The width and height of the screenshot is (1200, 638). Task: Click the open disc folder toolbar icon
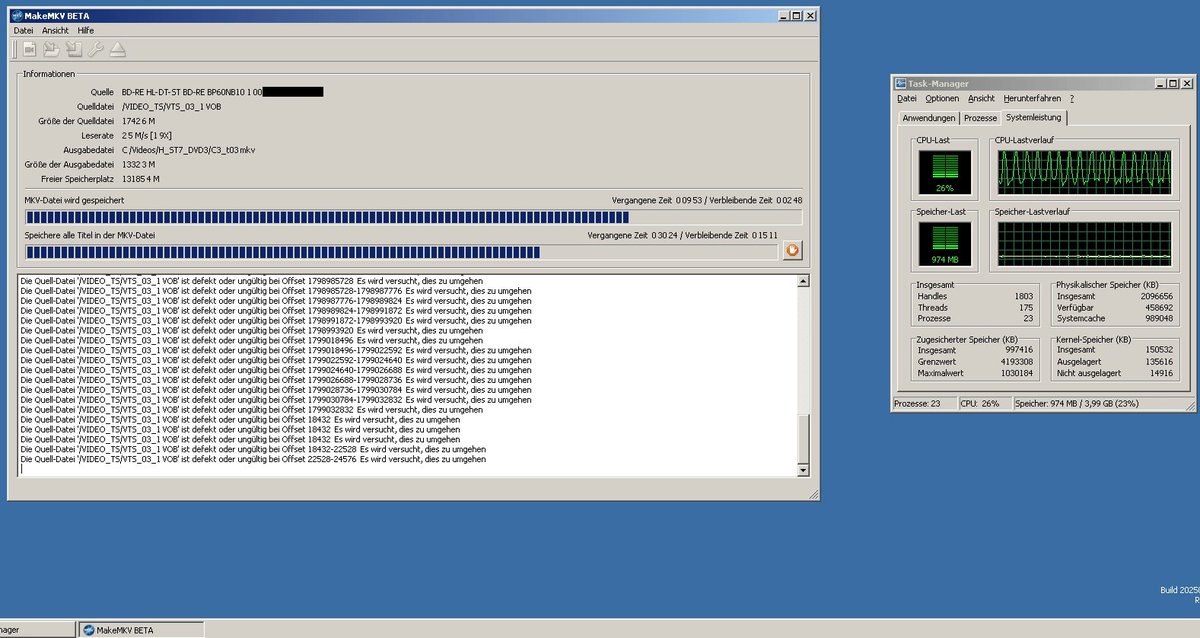52,48
